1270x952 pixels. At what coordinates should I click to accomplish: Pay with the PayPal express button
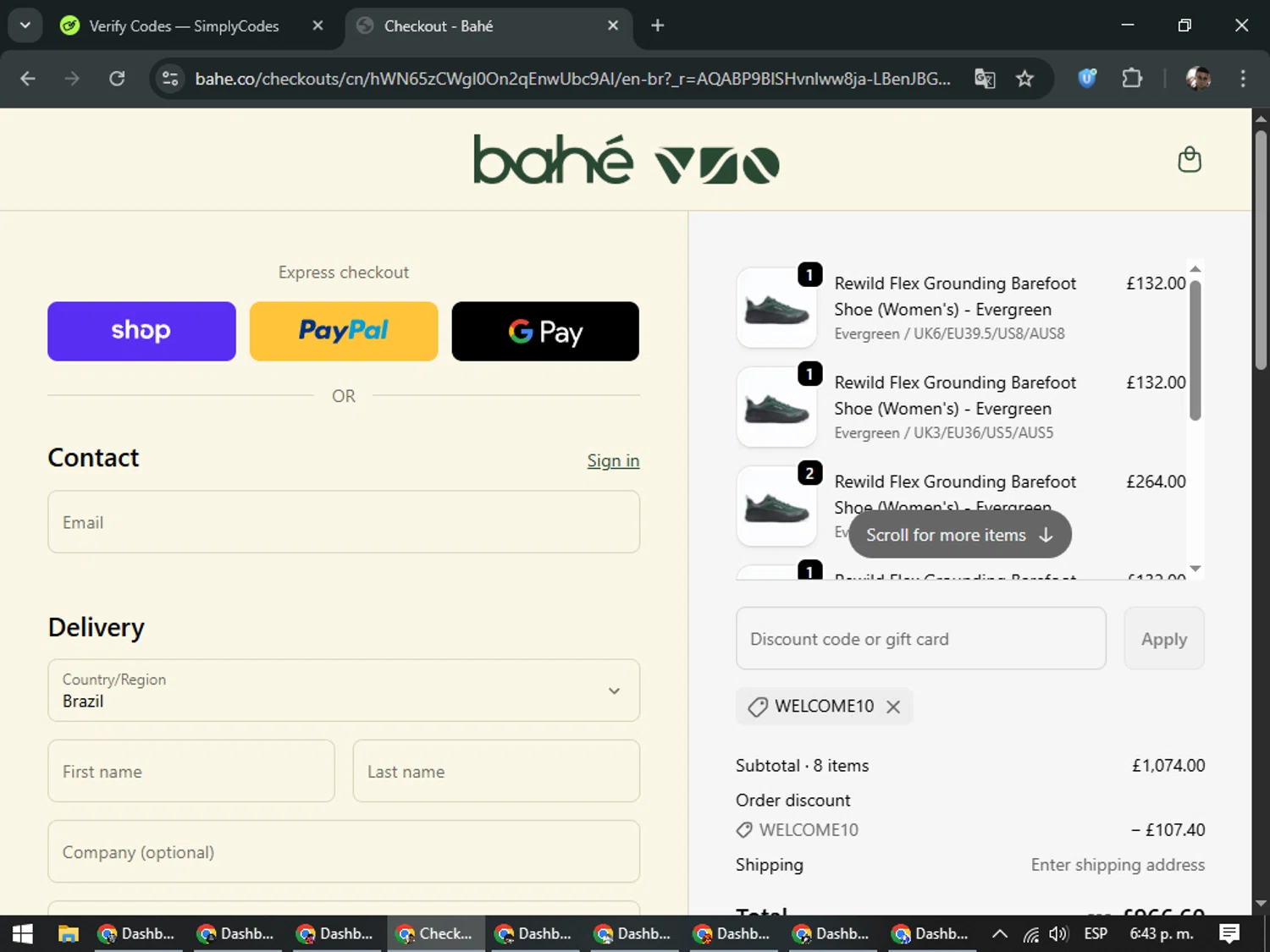[x=344, y=331]
